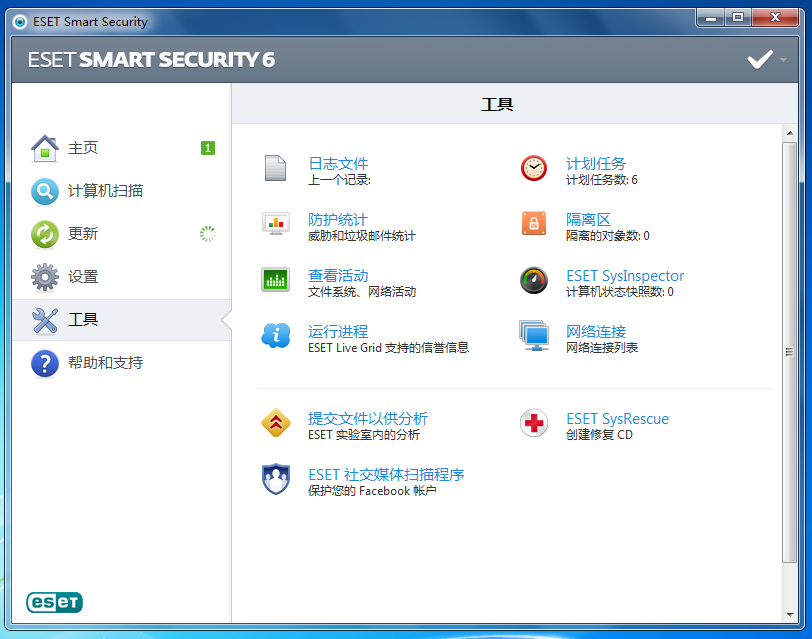Screen dimensions: 812x639
Task: Click the scrollbar up arrow
Action: coord(790,133)
